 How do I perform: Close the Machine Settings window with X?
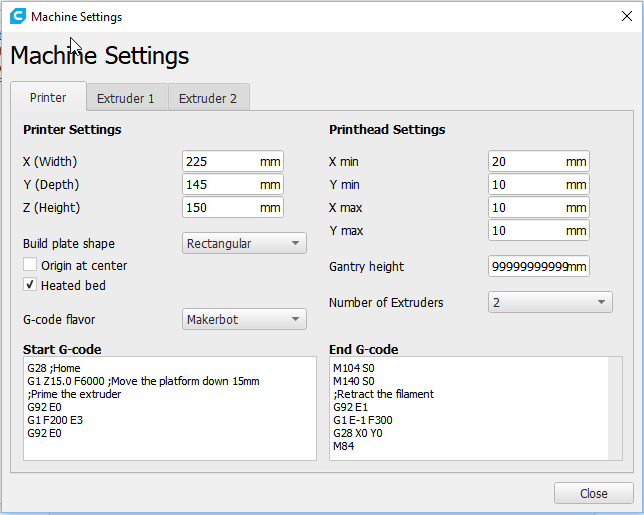tap(627, 16)
